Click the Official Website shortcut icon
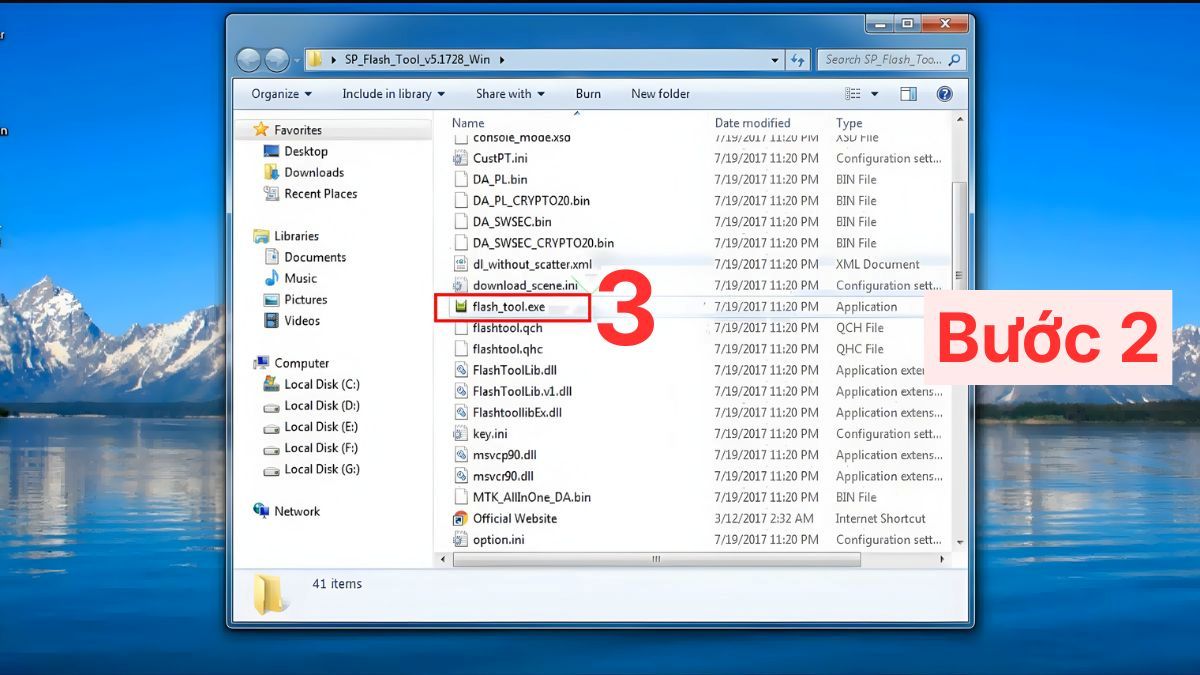 coord(460,518)
